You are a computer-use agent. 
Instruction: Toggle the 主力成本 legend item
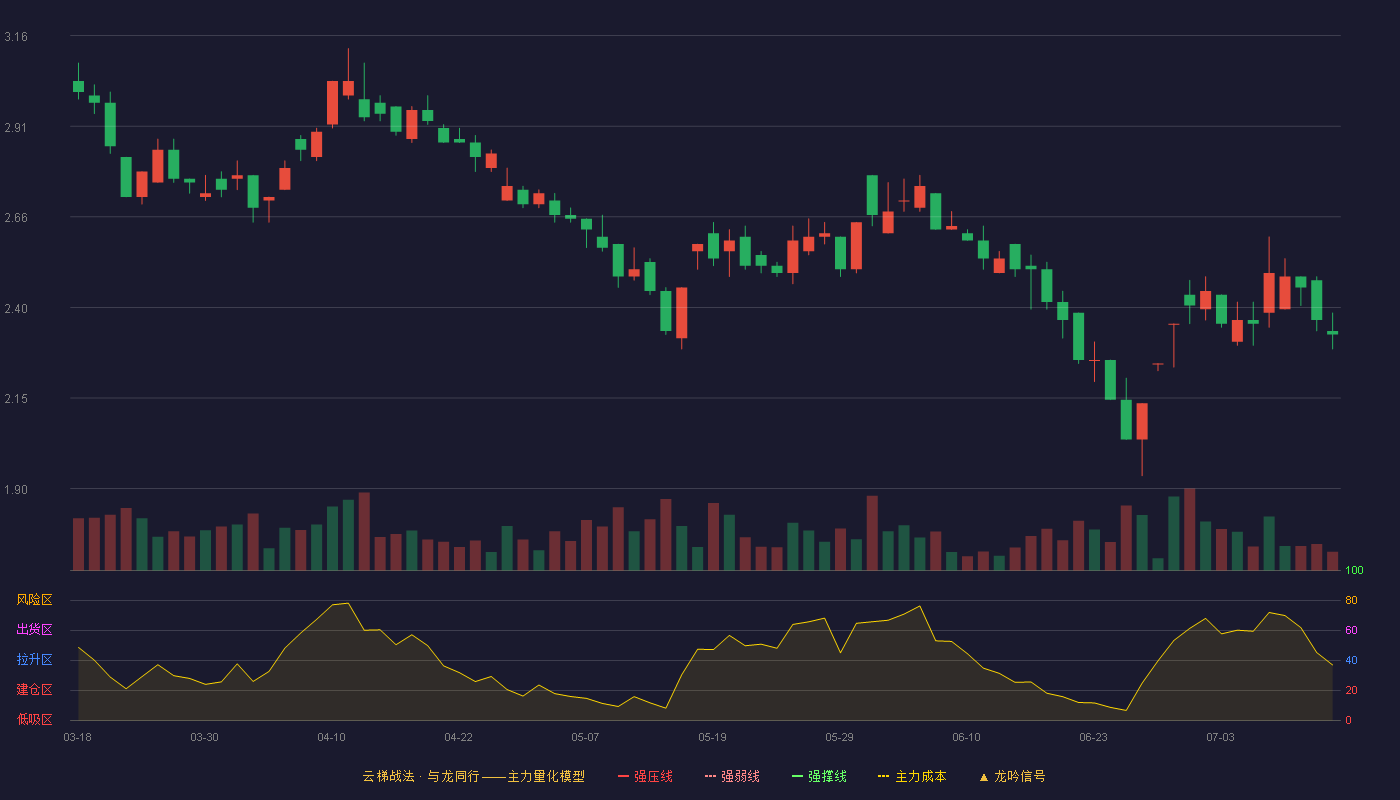(x=912, y=776)
